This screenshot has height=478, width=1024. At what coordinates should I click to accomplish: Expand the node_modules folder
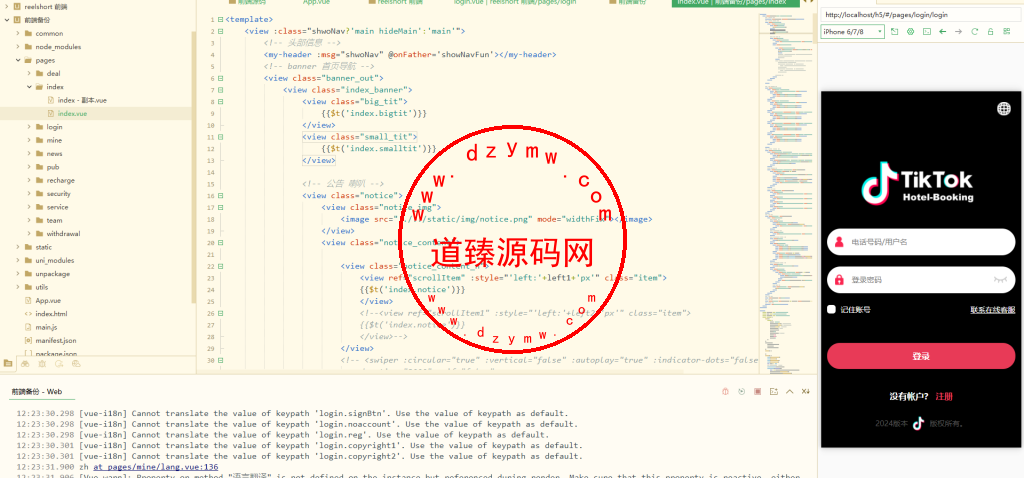[18, 47]
